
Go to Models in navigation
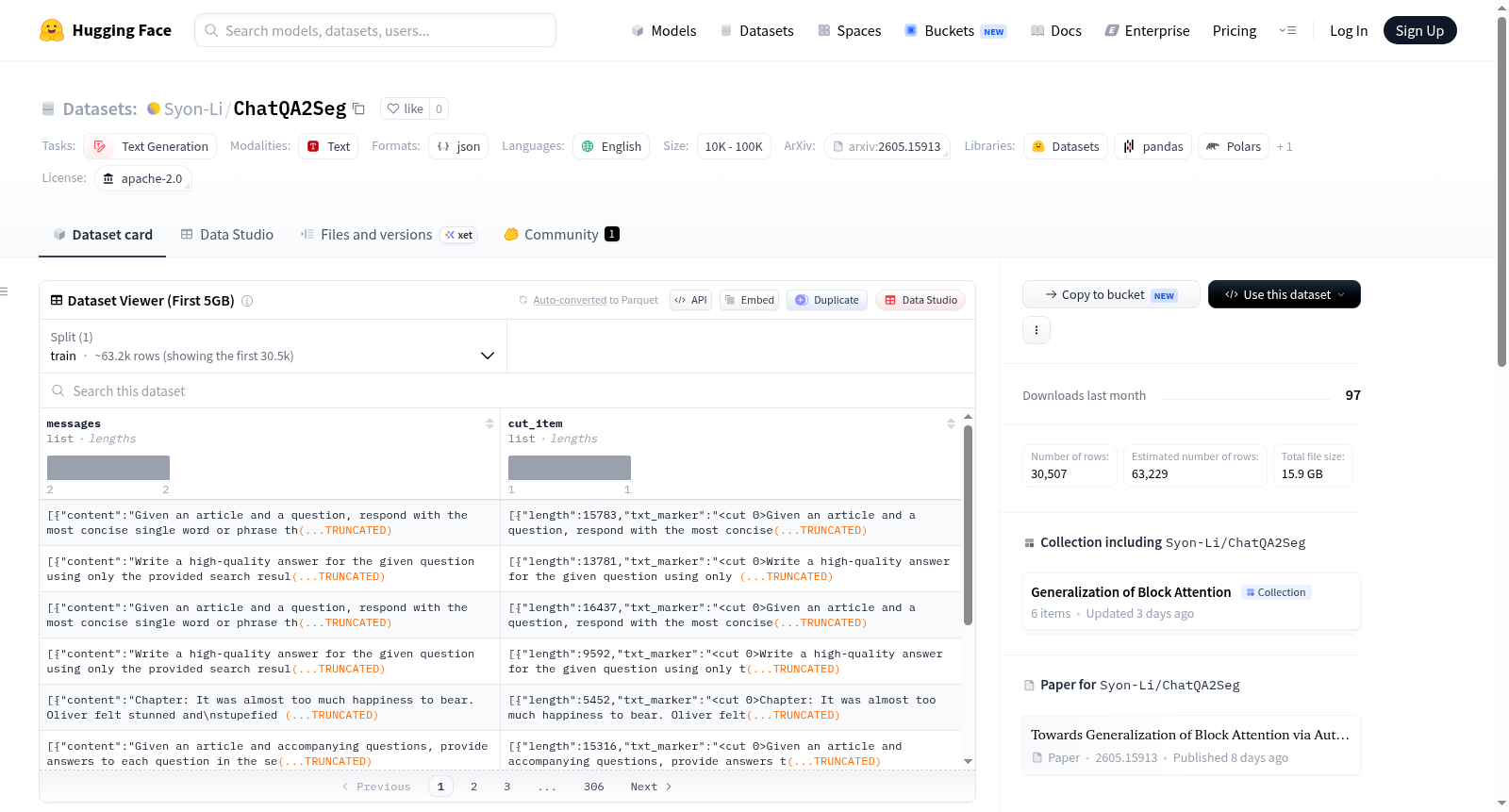pyautogui.click(x=664, y=30)
